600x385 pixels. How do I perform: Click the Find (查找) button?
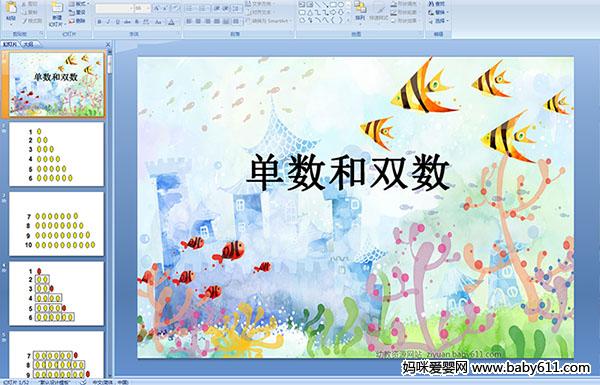click(437, 4)
